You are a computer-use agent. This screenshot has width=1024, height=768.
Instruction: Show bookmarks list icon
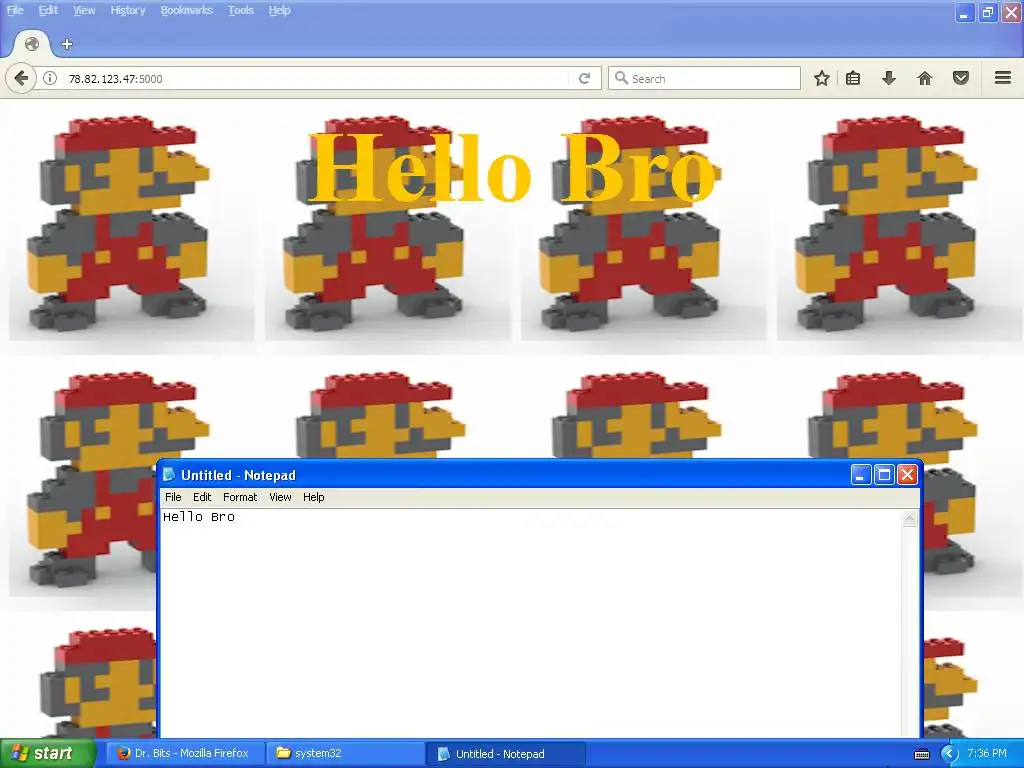click(853, 78)
